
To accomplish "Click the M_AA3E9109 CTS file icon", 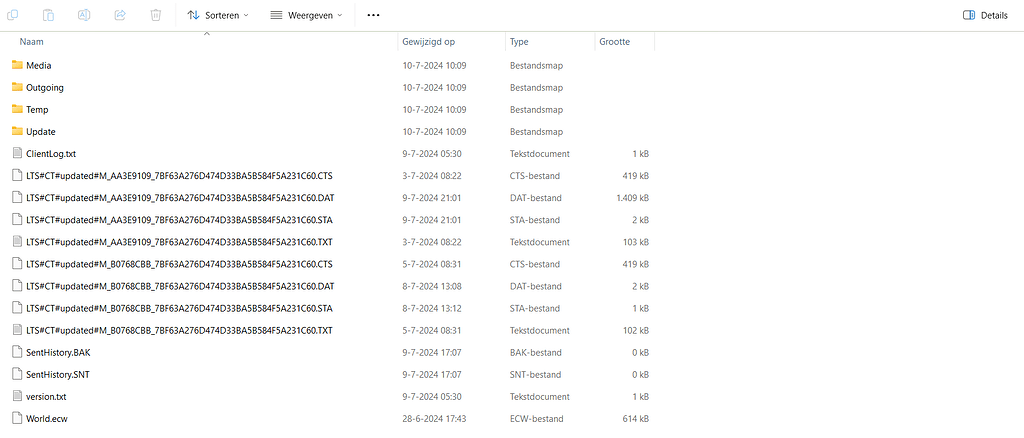I will pyautogui.click(x=18, y=175).
